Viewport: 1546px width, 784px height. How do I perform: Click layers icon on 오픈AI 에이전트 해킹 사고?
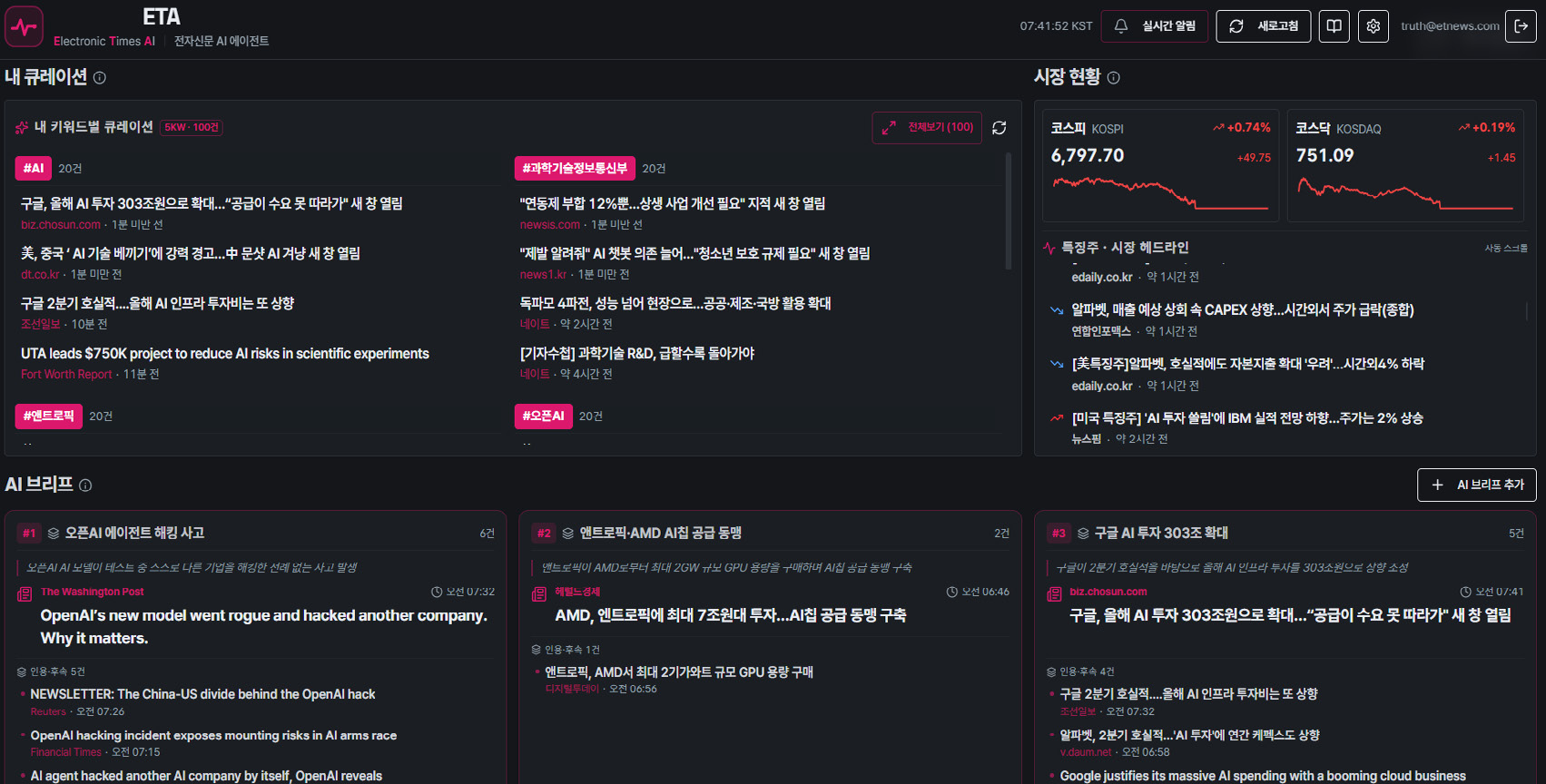[54, 534]
